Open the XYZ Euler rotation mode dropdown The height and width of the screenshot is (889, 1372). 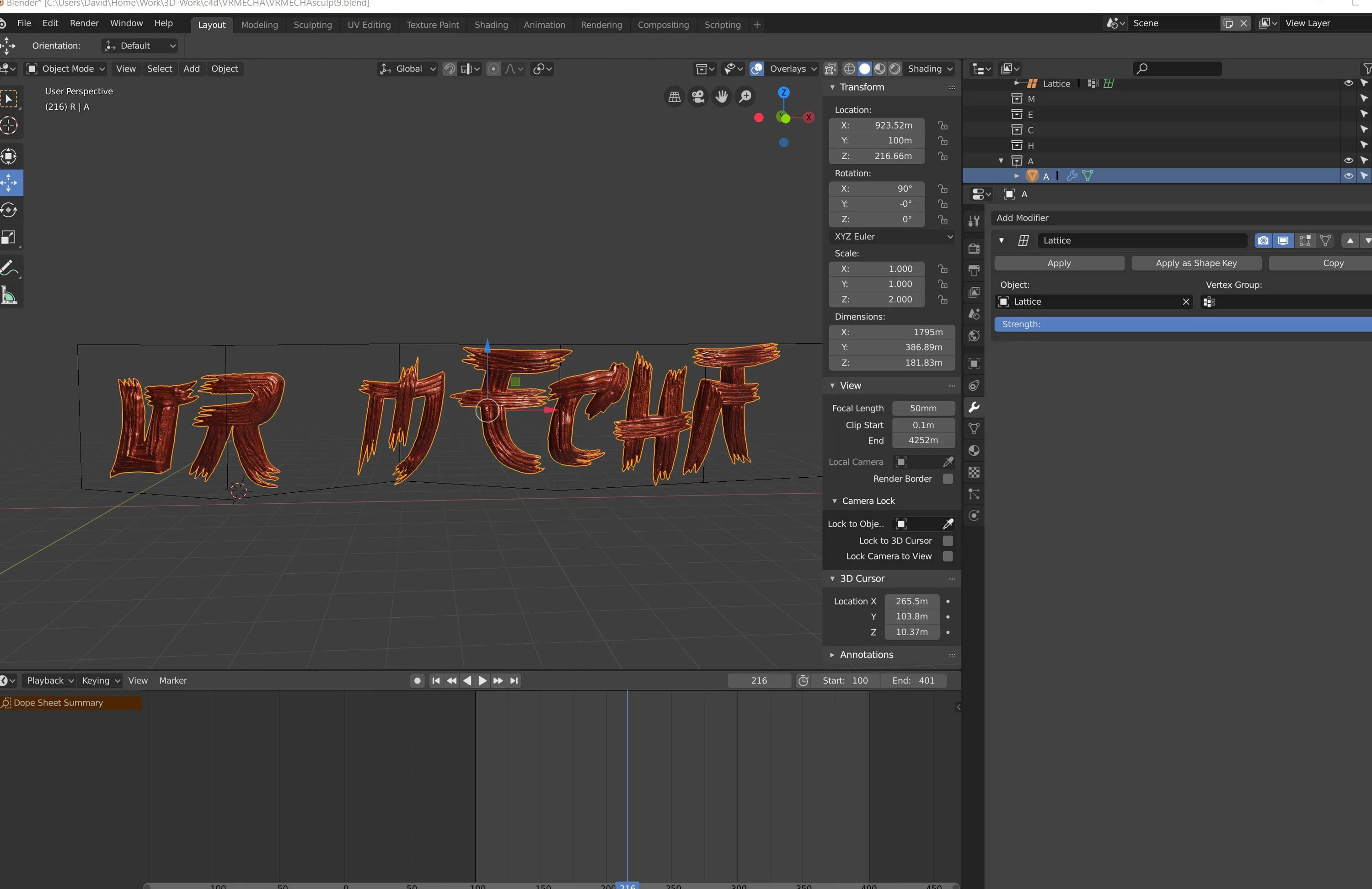(x=892, y=237)
